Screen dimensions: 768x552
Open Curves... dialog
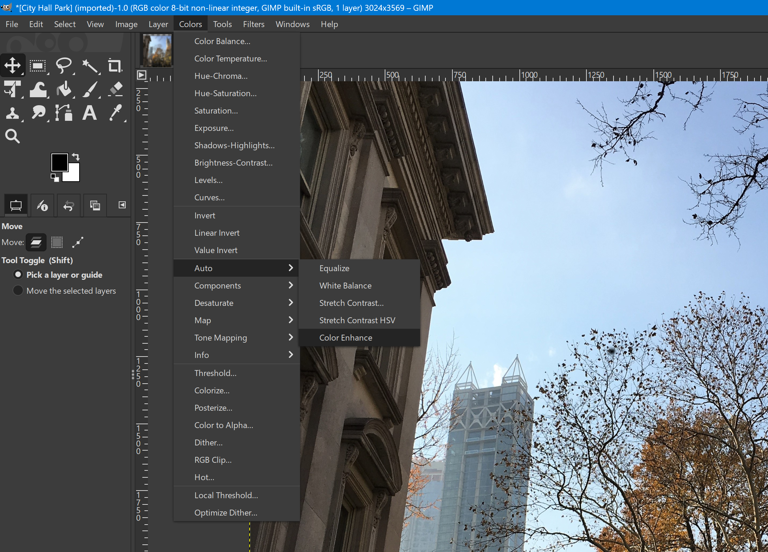pyautogui.click(x=237, y=197)
